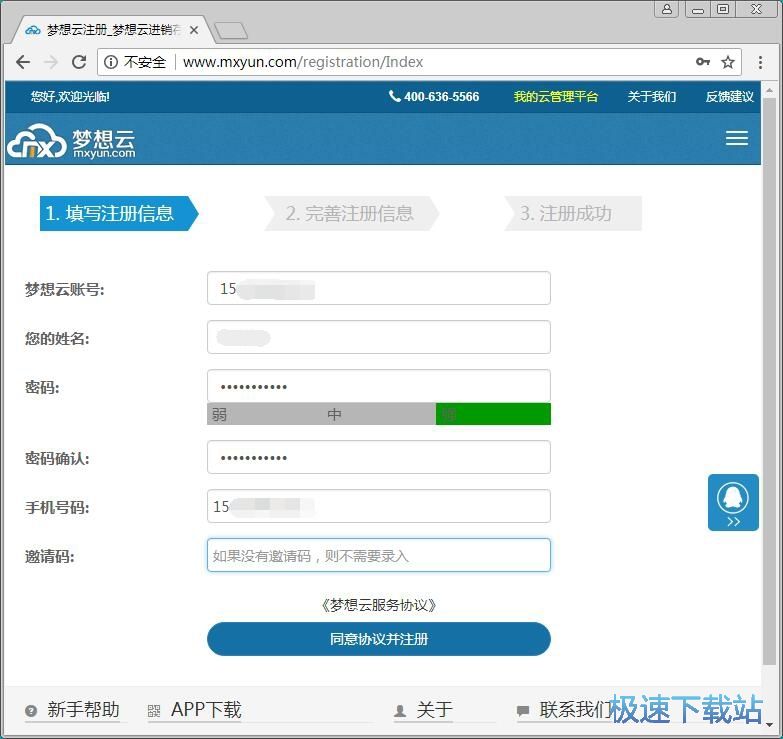Click the 梦想云账号 input field
Image resolution: width=783 pixels, height=739 pixels.
(379, 288)
